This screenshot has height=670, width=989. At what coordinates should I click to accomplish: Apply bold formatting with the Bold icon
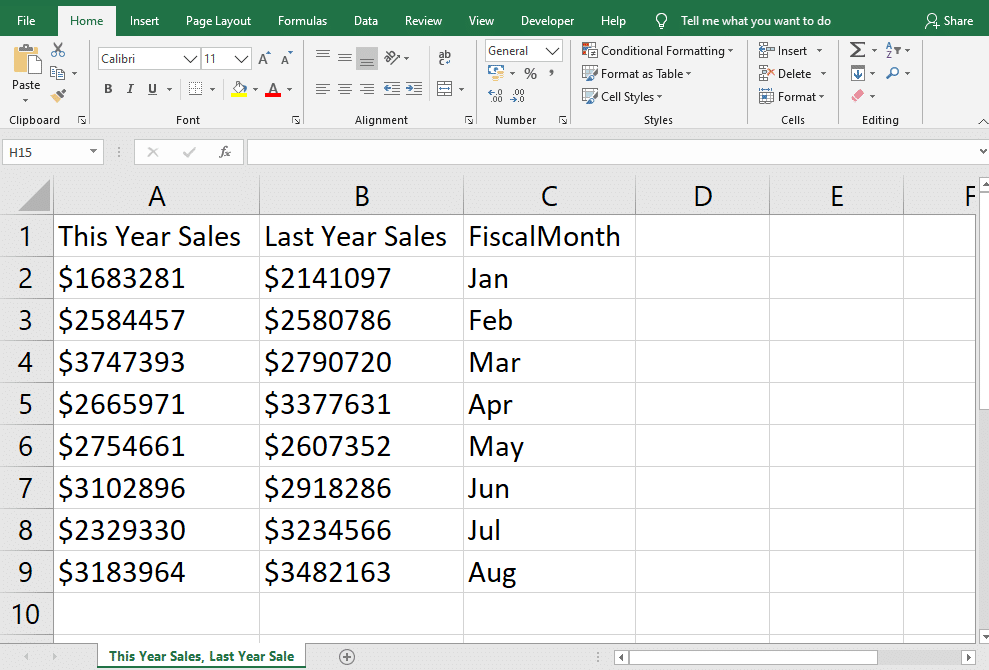point(108,88)
